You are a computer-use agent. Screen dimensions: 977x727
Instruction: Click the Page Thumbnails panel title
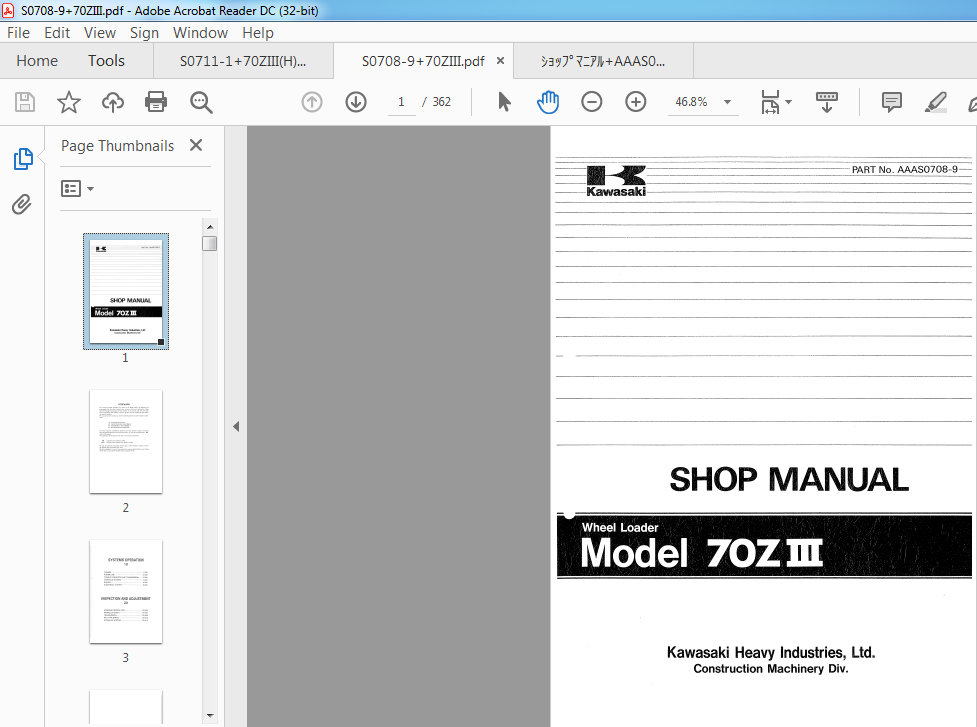(117, 146)
